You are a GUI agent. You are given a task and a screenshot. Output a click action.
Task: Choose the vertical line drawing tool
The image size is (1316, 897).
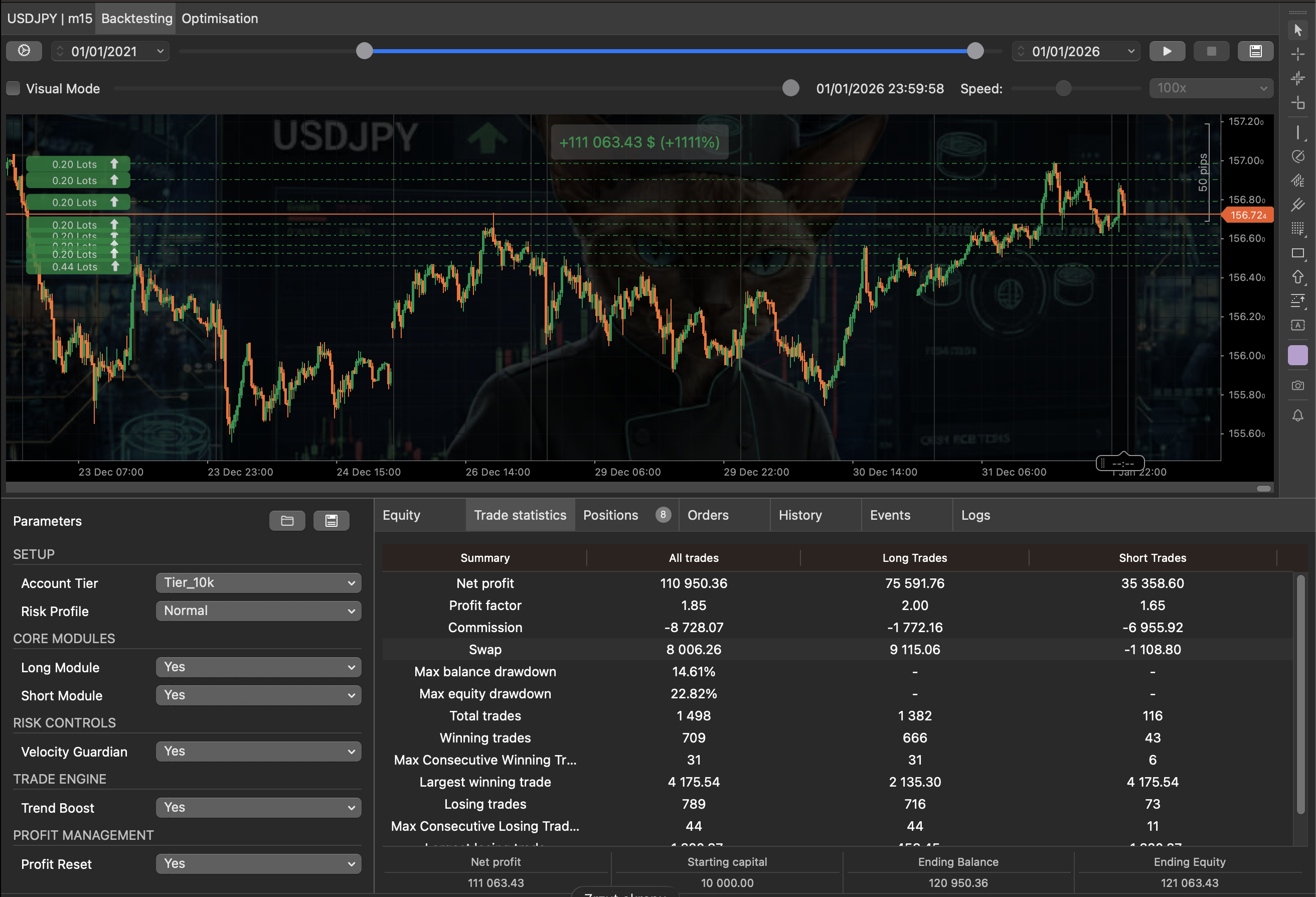point(1298,132)
